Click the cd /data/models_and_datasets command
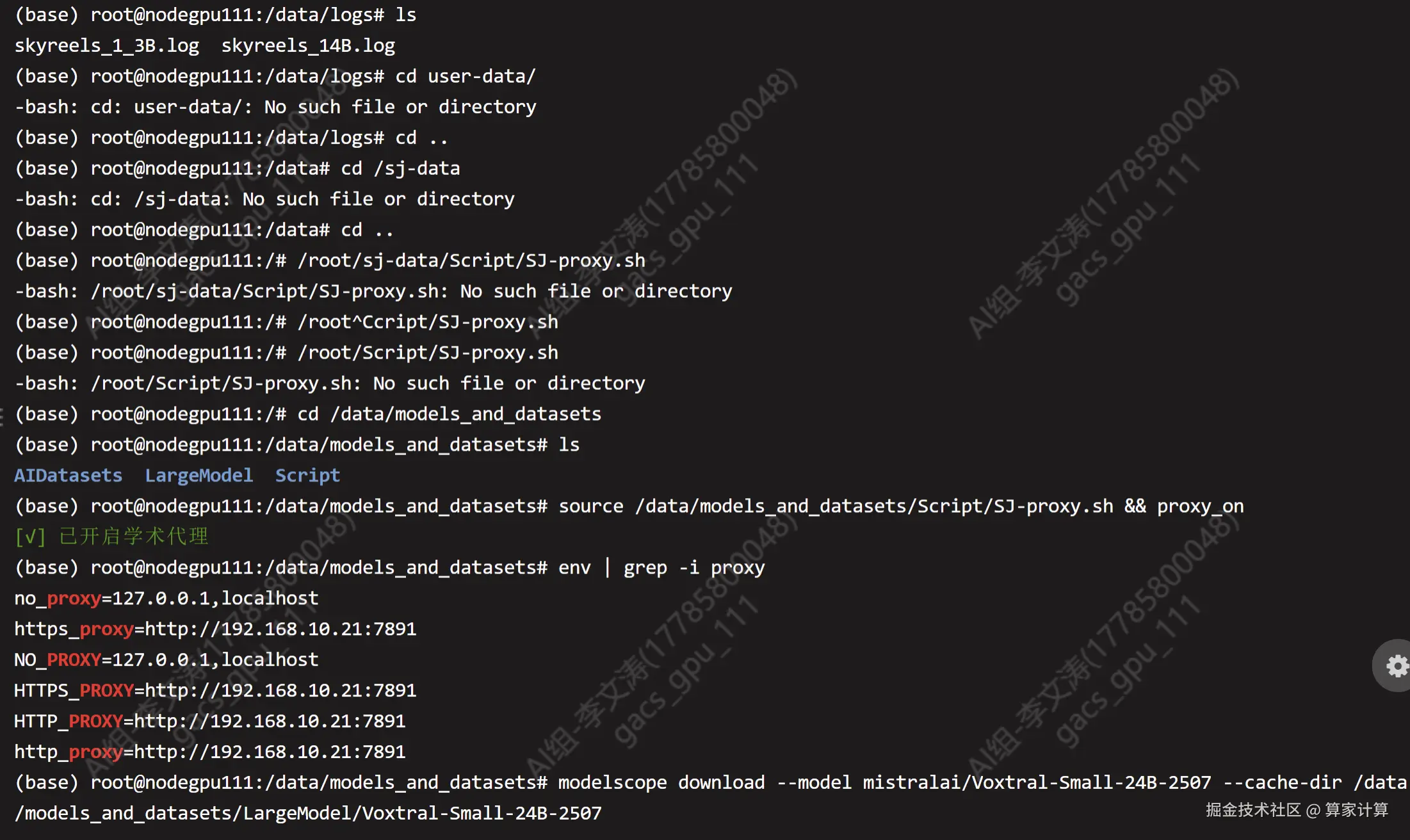Viewport: 1410px width, 840px height. tap(450, 414)
